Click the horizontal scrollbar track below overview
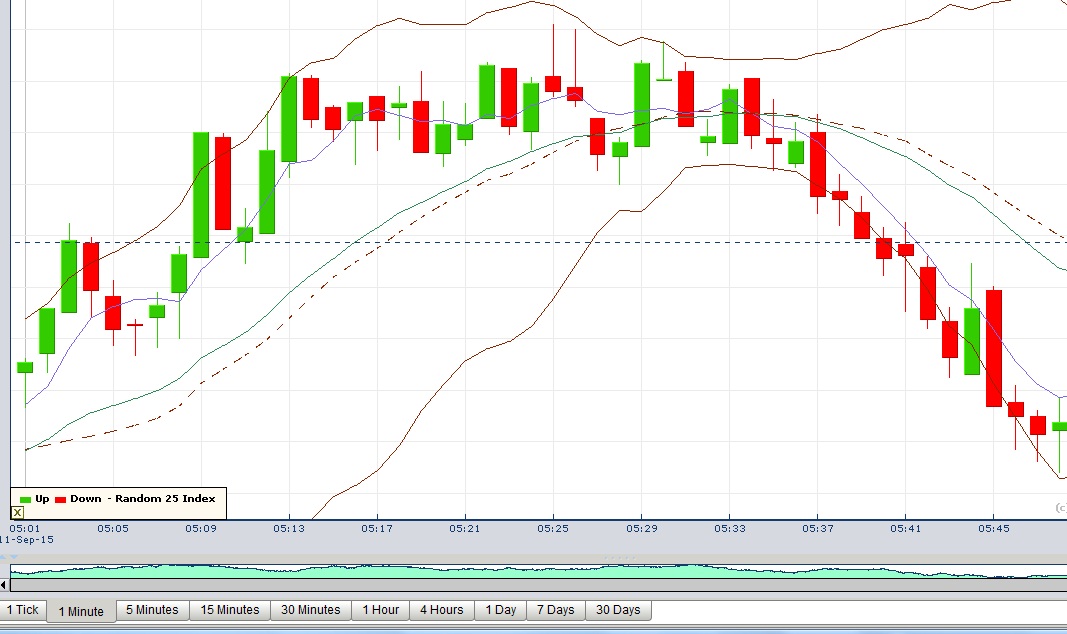 click(538, 584)
